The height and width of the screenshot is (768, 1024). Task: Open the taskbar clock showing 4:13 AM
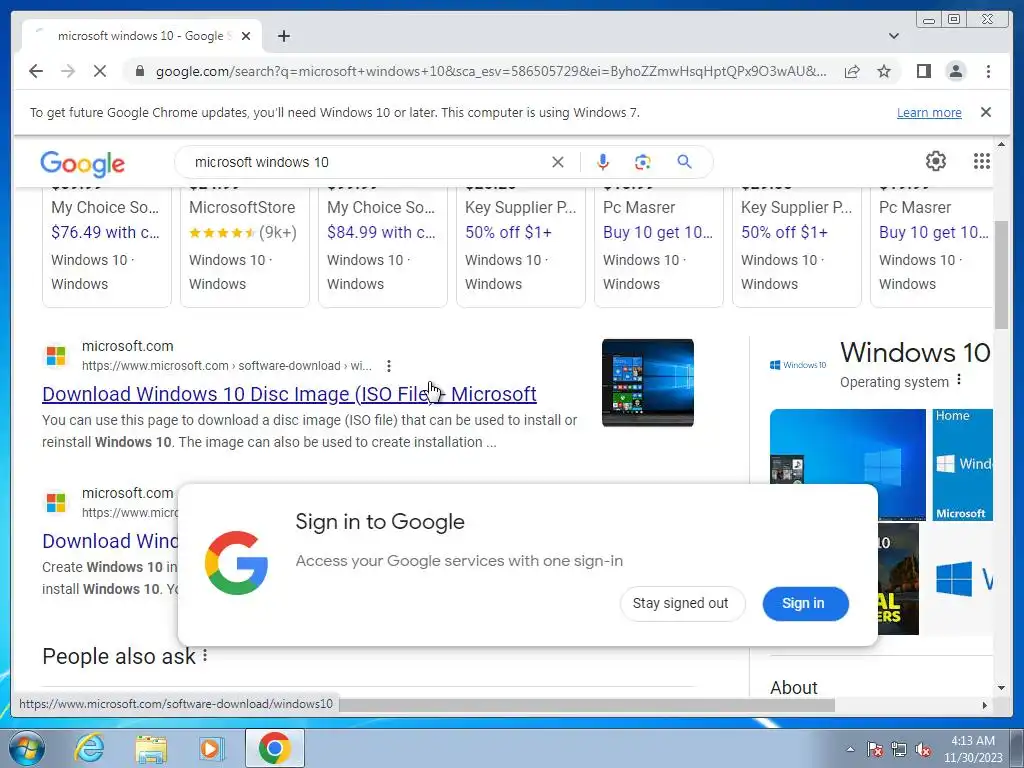click(973, 749)
